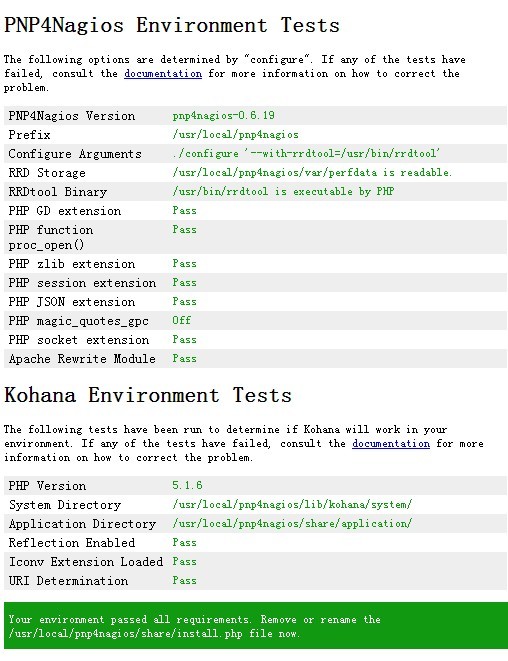Image resolution: width=508 pixels, height=661 pixels.
Task: Click the PHP magic_quotes_gpc Off value
Action: pyautogui.click(x=181, y=320)
